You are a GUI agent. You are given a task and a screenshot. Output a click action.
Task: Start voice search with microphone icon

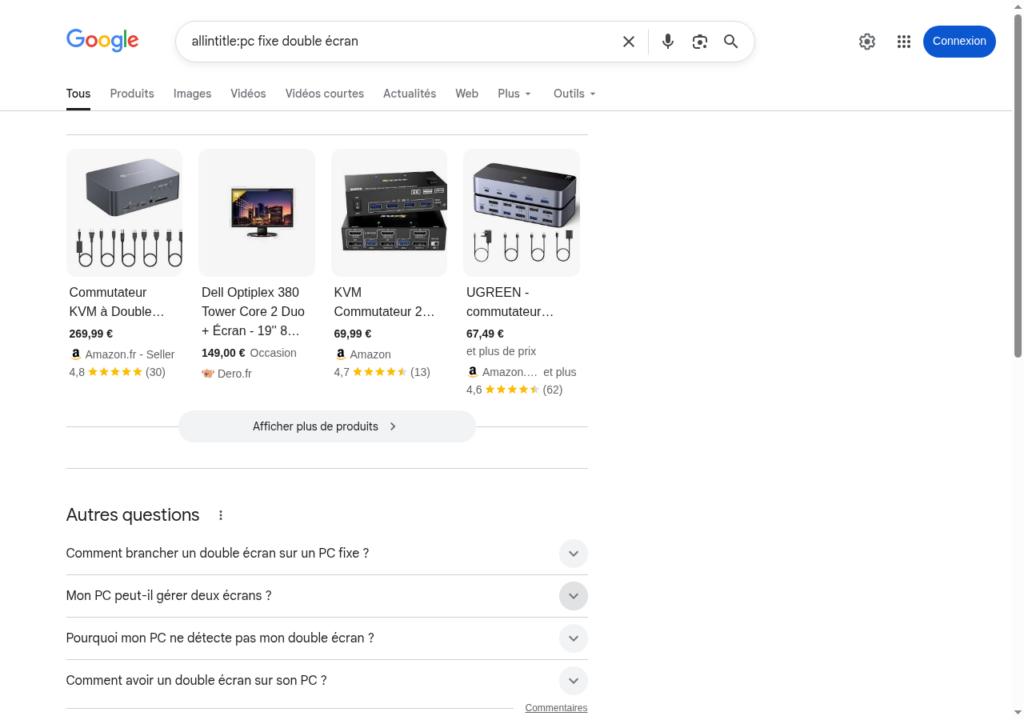[668, 41]
